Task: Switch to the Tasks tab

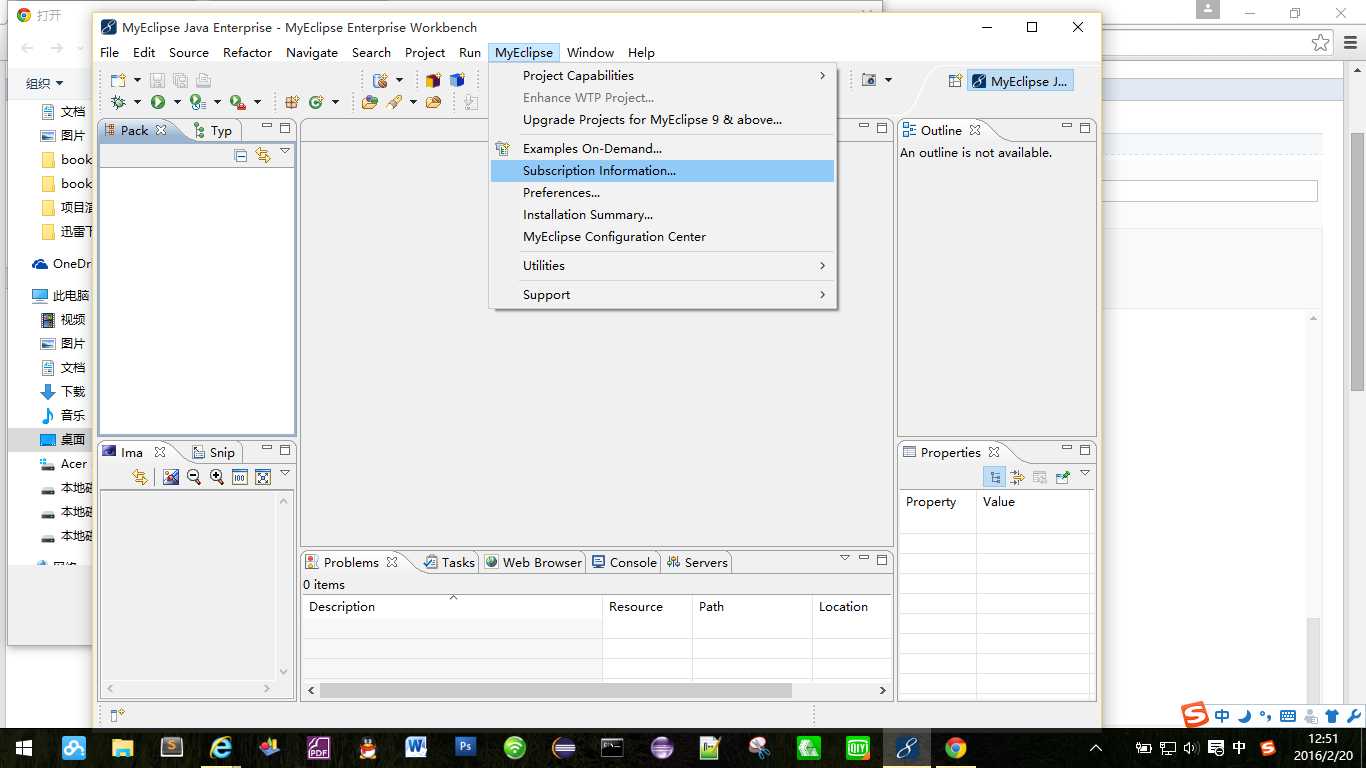Action: coord(449,562)
